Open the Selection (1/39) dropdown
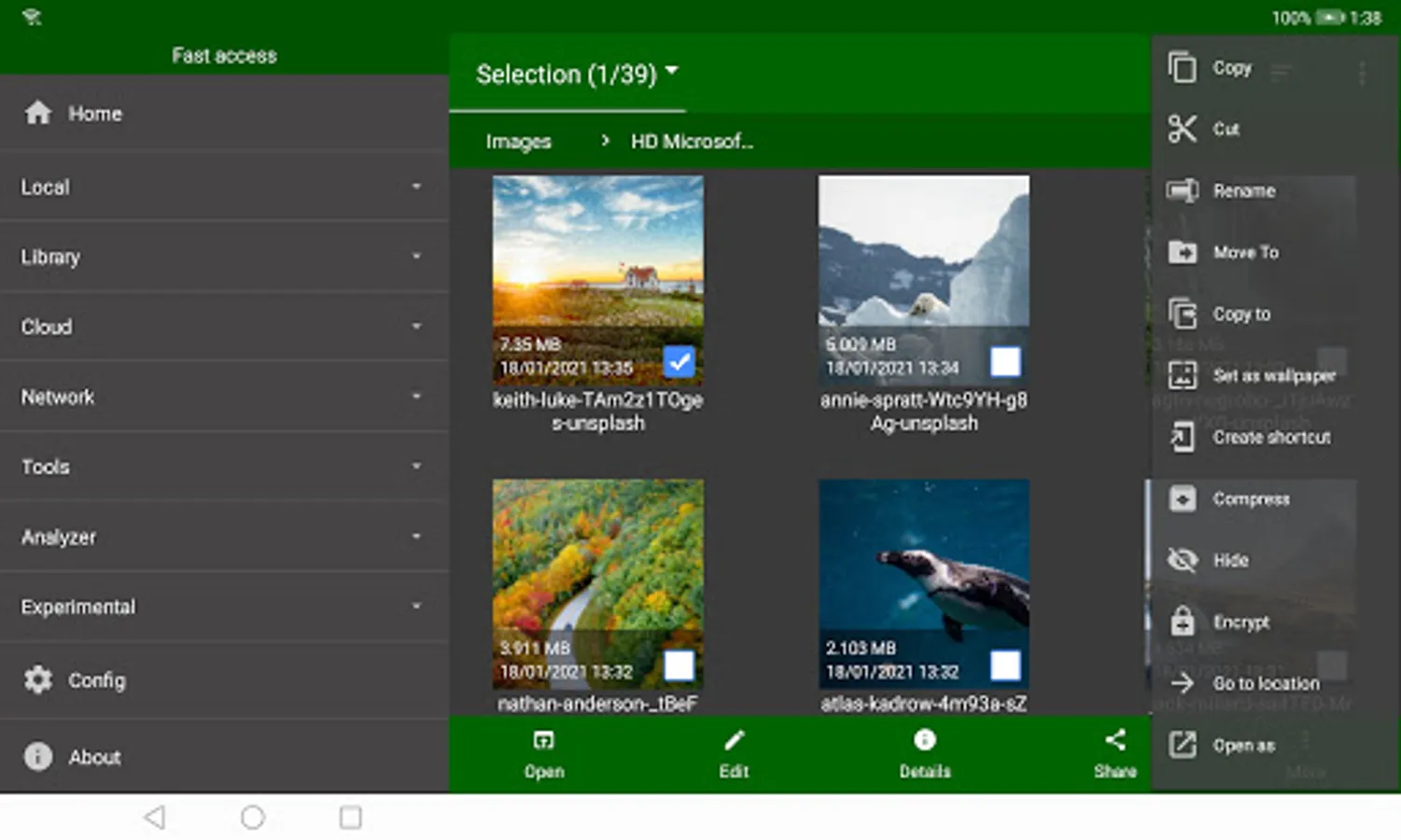1401x840 pixels. point(577,74)
